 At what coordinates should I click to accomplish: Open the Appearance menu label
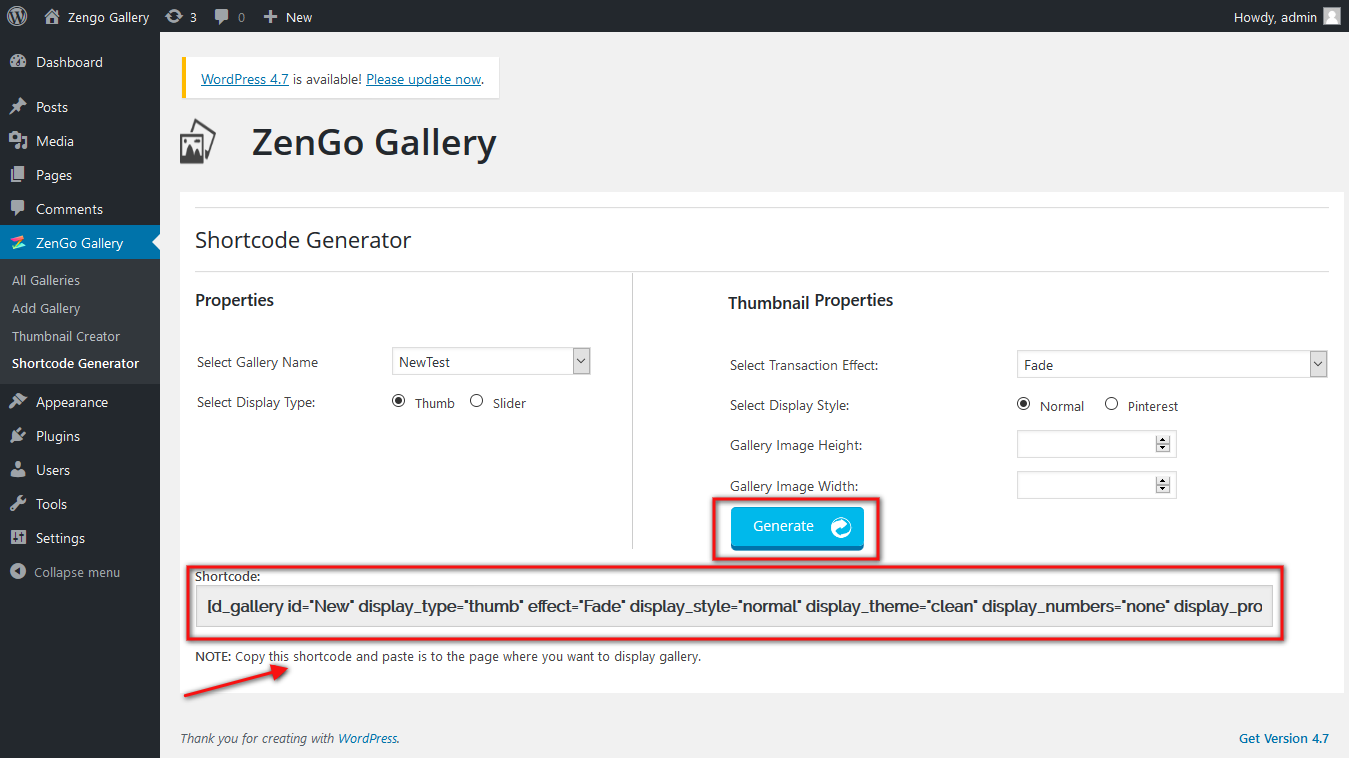click(x=72, y=402)
